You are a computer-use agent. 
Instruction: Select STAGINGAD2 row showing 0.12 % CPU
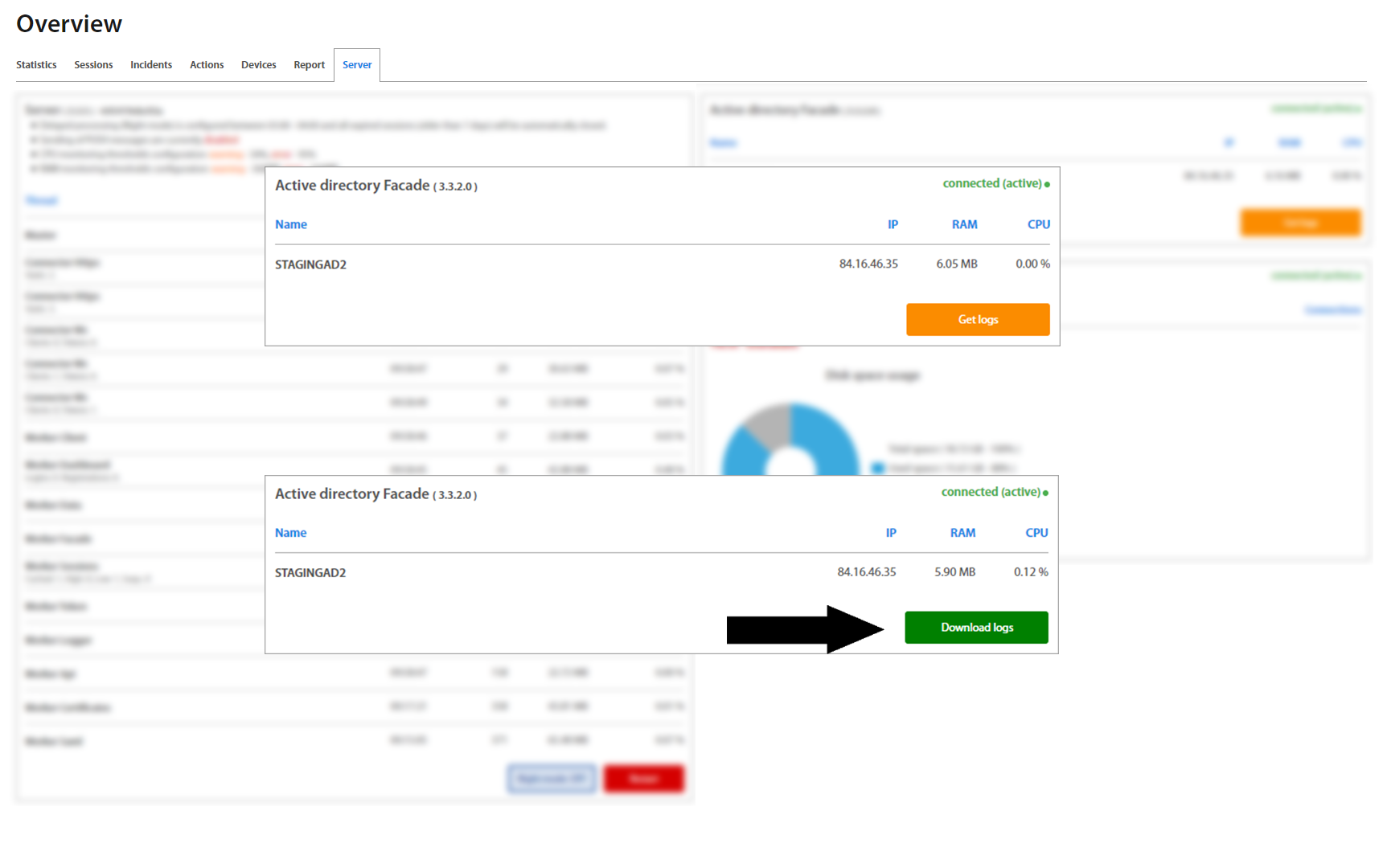(x=310, y=573)
